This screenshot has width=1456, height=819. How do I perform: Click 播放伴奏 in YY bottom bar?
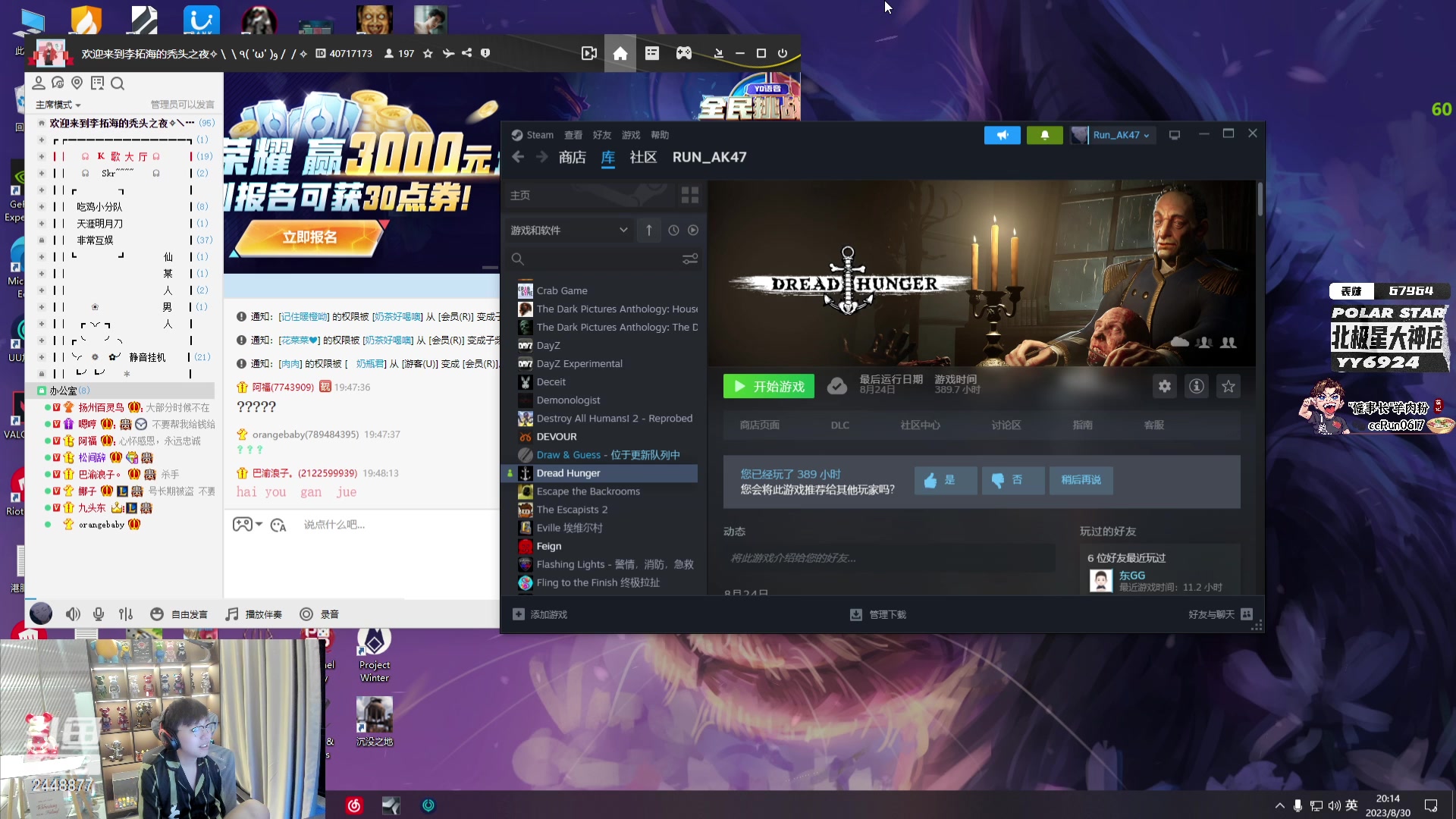[x=255, y=614]
